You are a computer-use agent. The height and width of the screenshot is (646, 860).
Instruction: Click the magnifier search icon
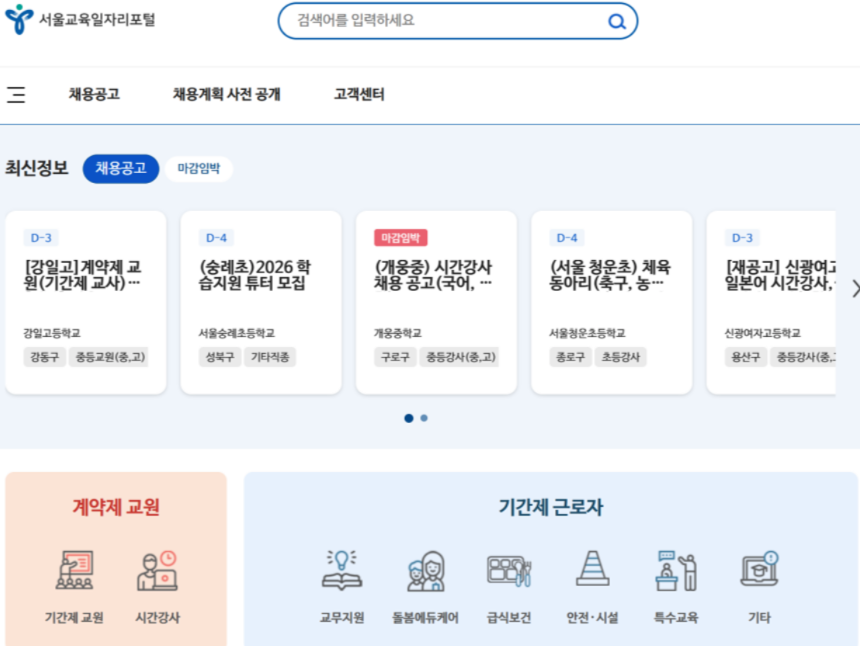click(616, 21)
